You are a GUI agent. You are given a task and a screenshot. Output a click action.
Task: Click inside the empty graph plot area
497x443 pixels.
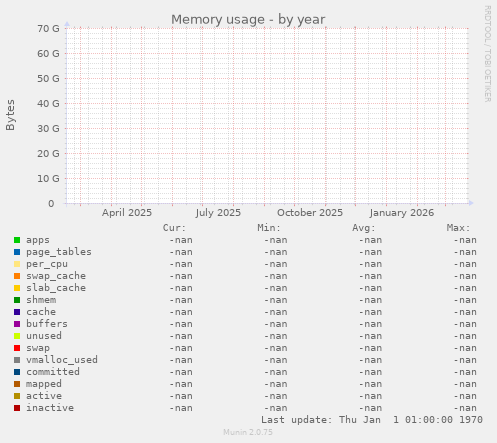[267, 116]
